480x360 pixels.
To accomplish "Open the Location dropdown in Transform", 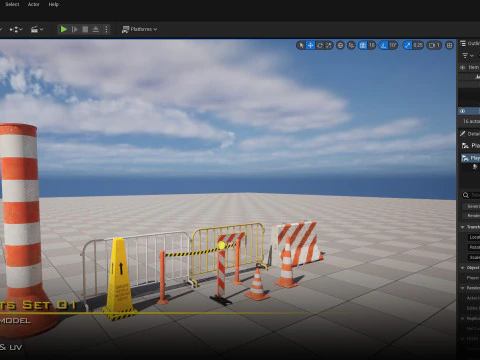I will point(474,237).
